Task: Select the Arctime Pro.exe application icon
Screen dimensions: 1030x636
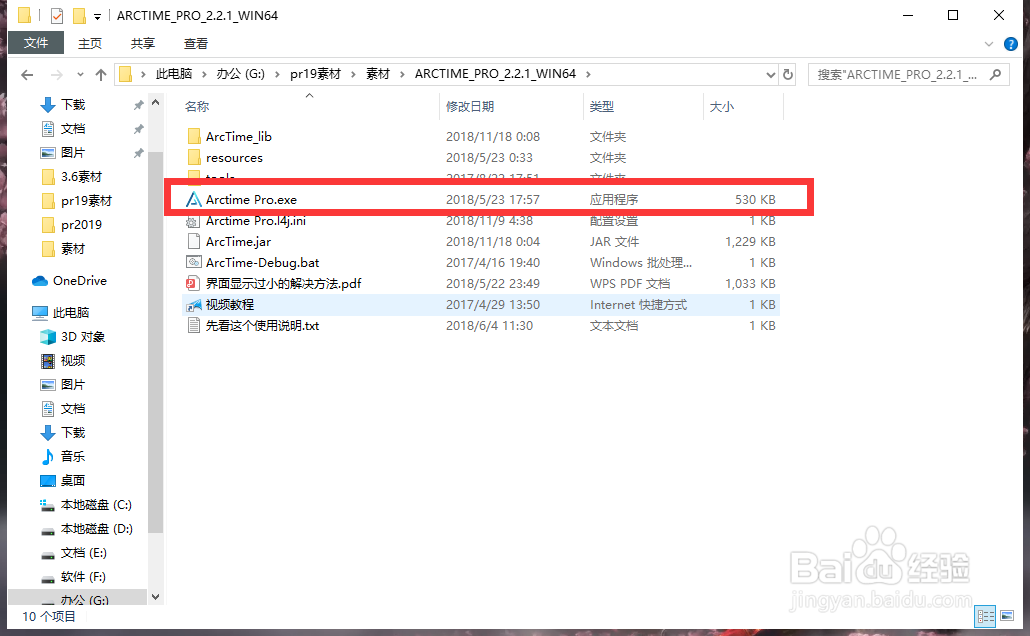Action: tap(194, 200)
